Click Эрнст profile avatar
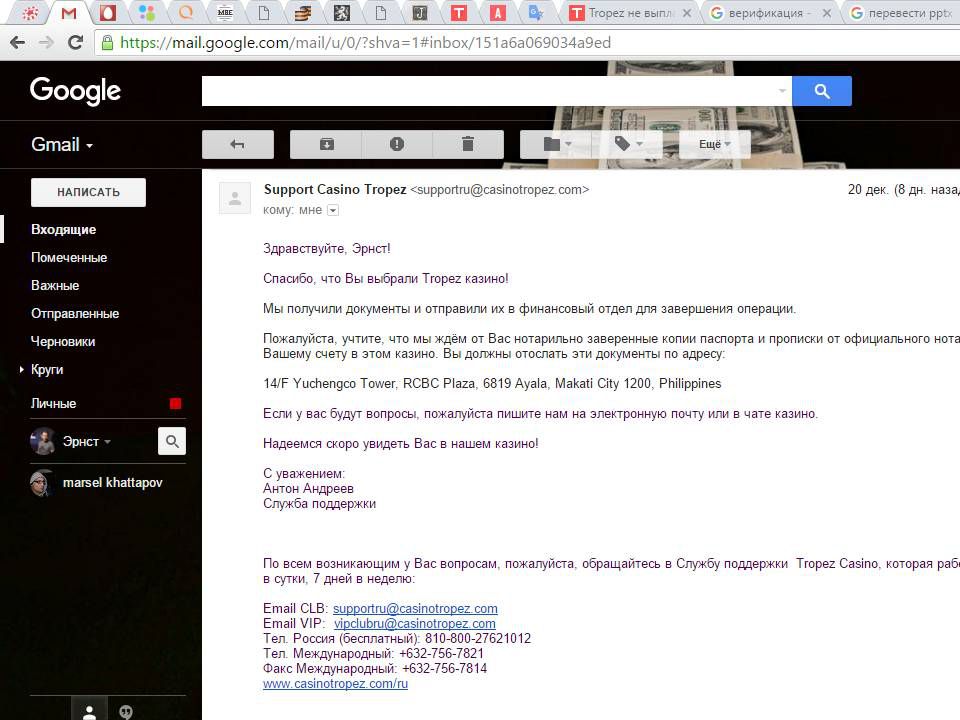This screenshot has height=720, width=960. 43,441
